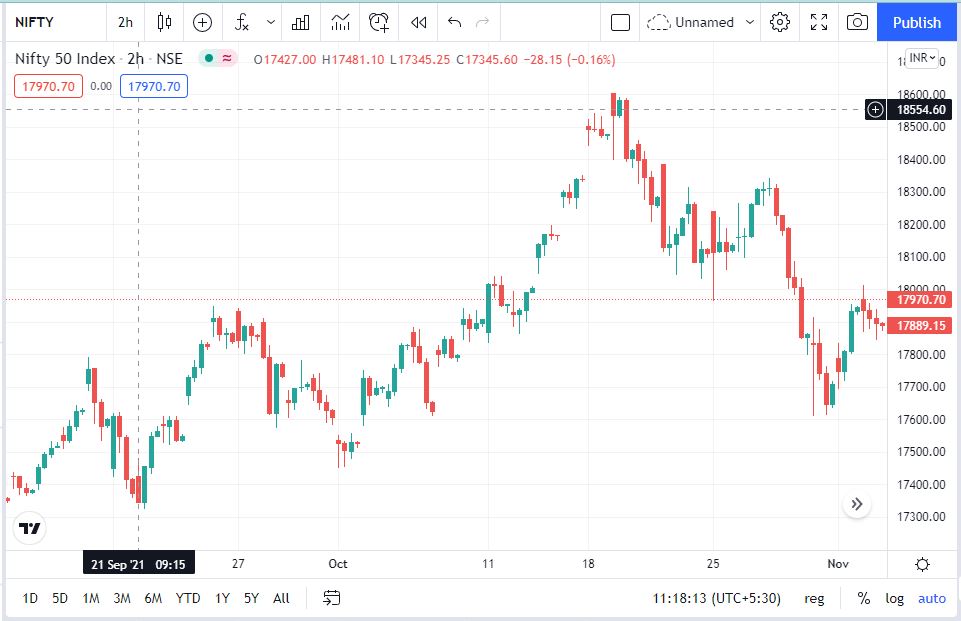Select the 1Y date range
The width and height of the screenshot is (961, 621).
222,598
